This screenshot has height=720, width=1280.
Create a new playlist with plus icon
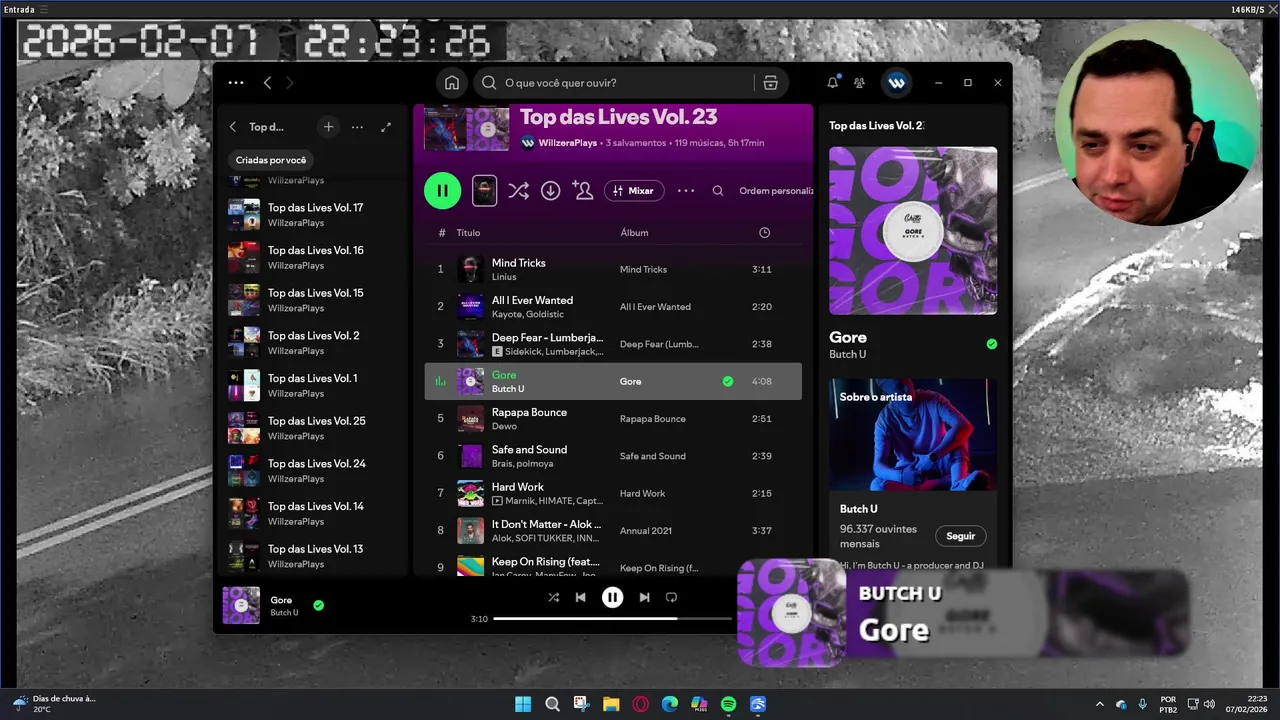[x=328, y=127]
